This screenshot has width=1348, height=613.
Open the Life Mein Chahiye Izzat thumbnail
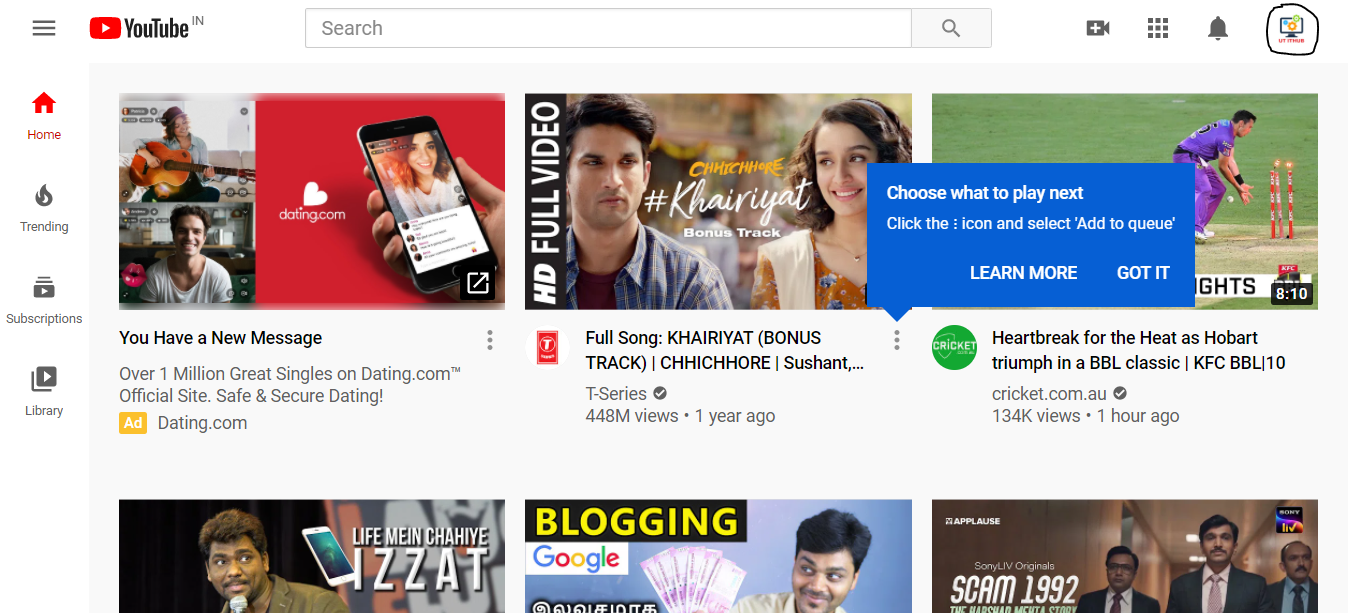[x=312, y=556]
